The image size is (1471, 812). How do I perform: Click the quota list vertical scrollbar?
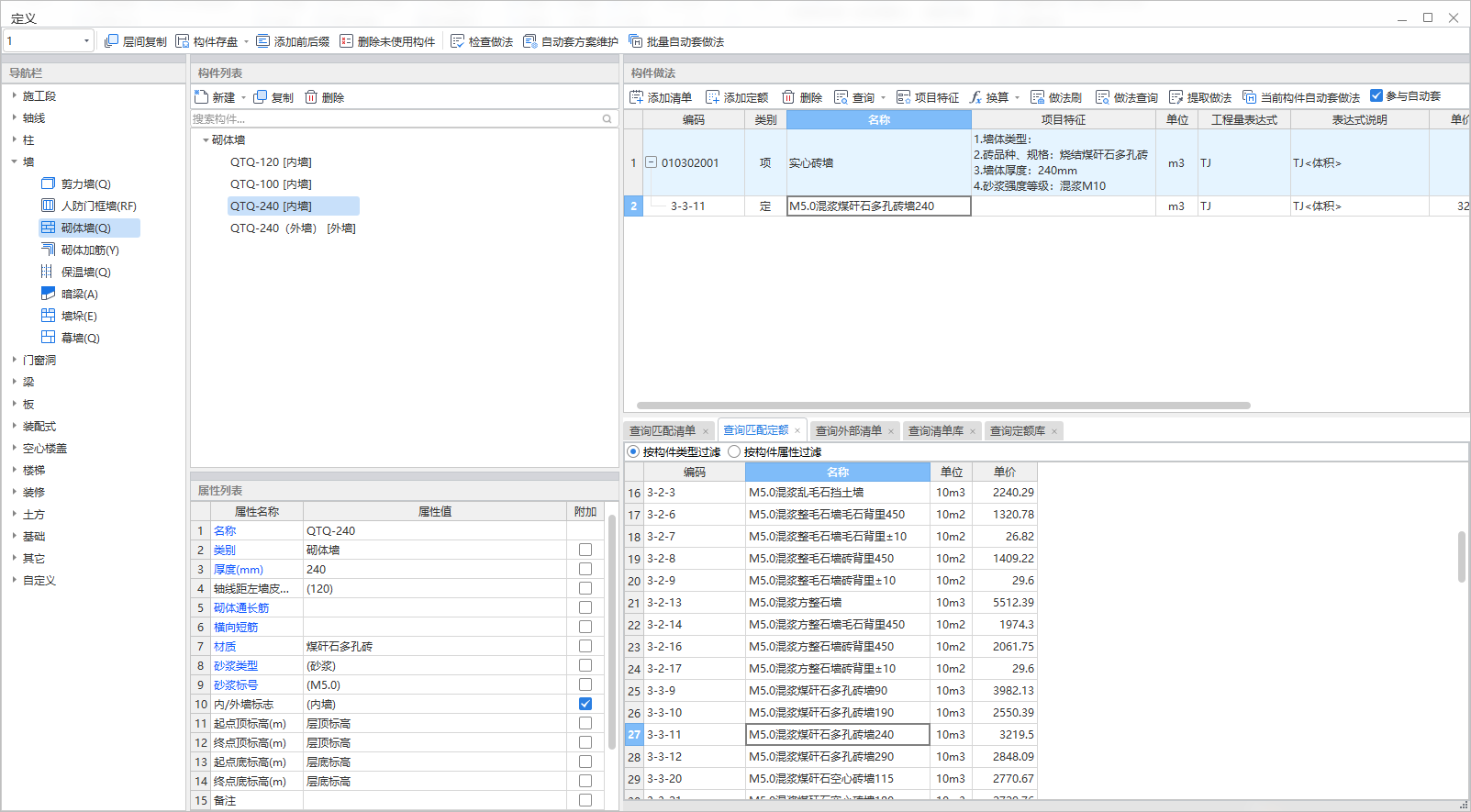[x=1462, y=556]
